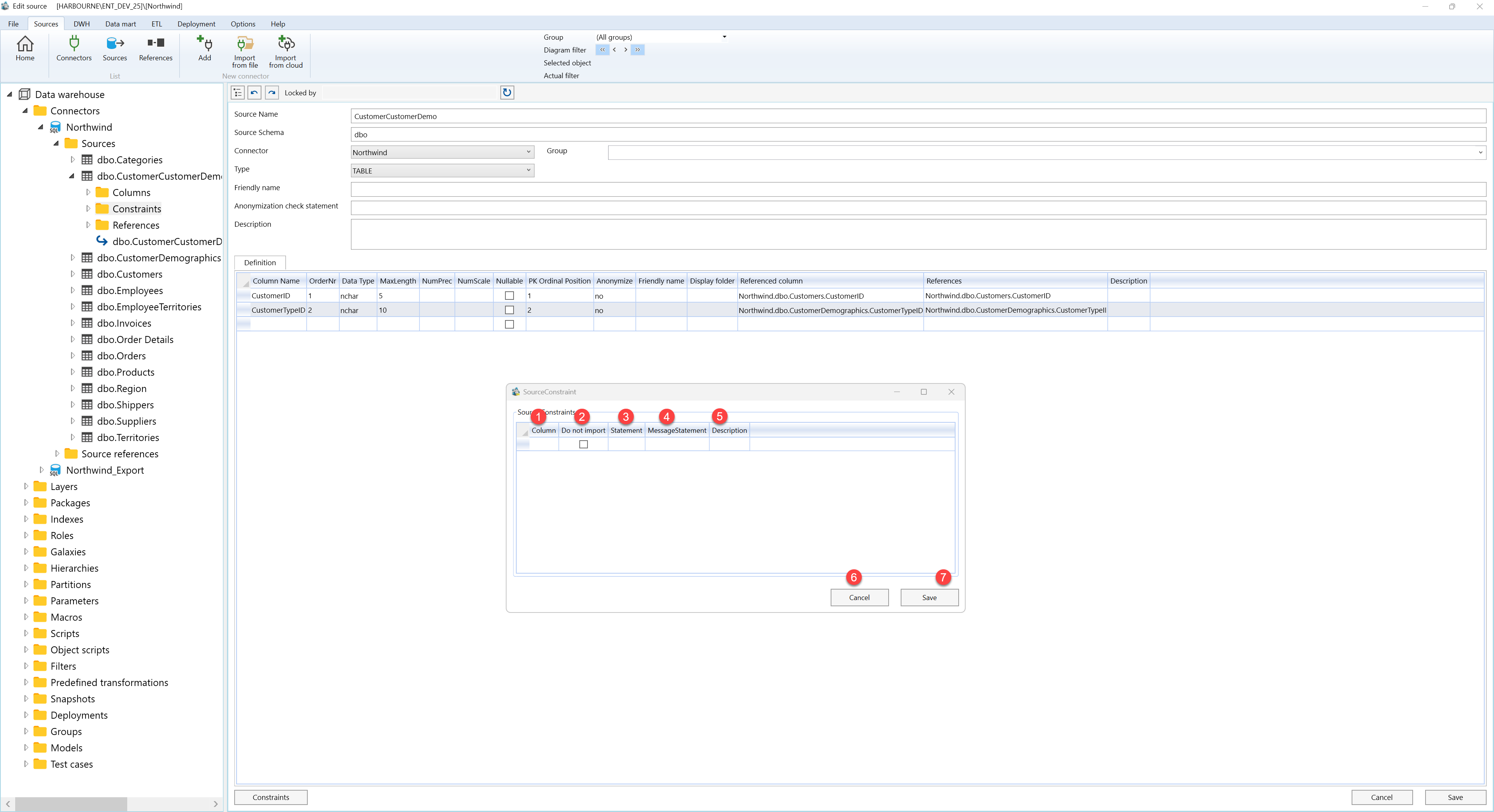Open the Home ribbon icon
Screen dimensions: 1494x812
tap(25, 48)
